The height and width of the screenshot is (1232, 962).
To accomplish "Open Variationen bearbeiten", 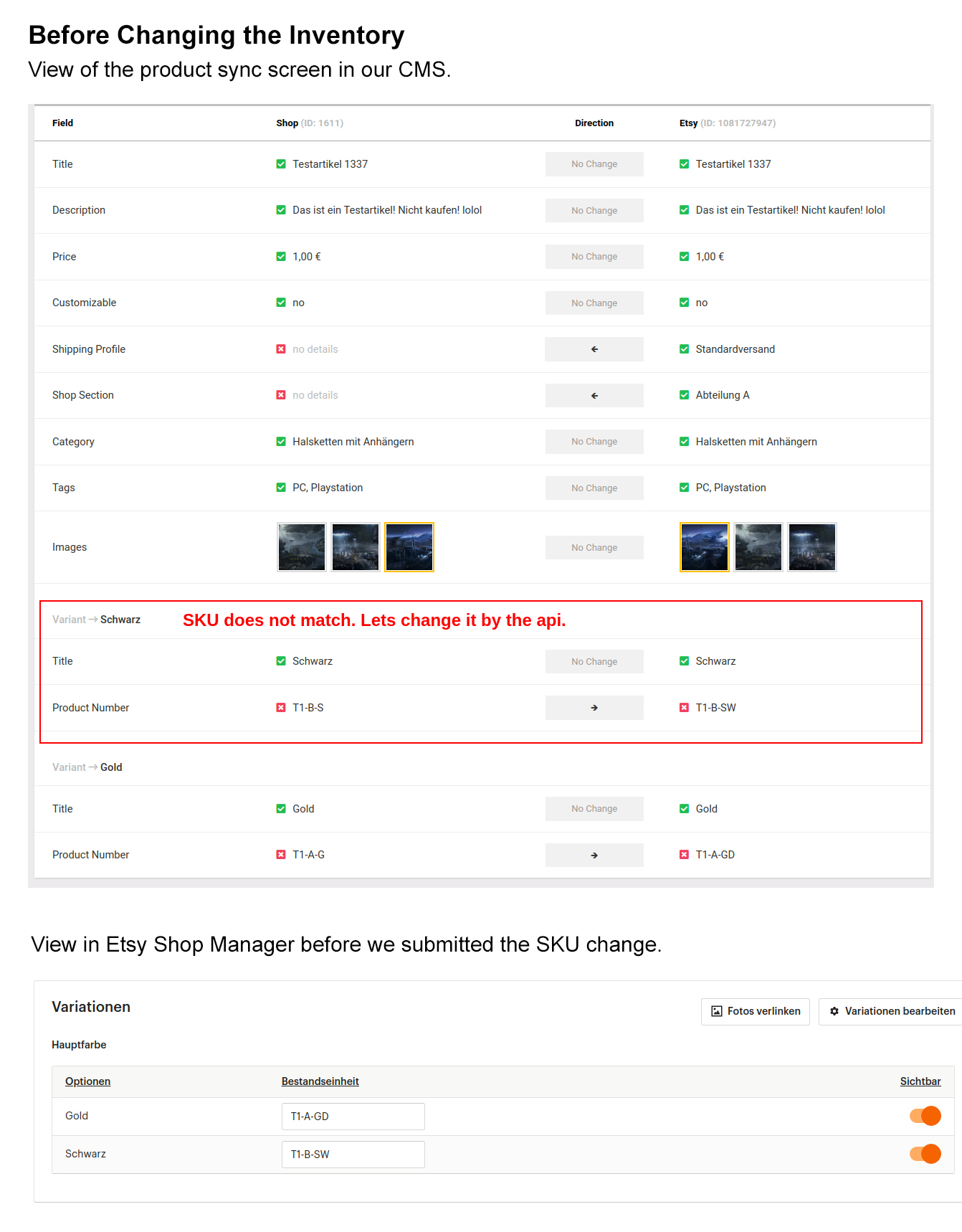I will point(891,1011).
